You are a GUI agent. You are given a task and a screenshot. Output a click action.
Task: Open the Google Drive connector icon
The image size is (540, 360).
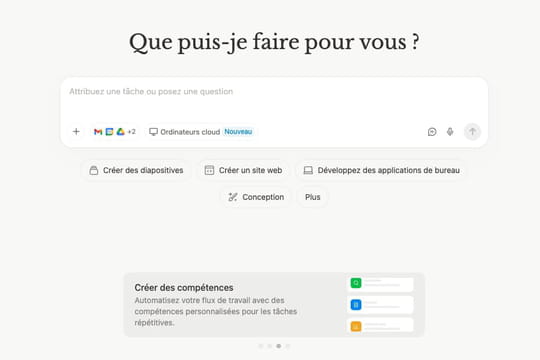(x=120, y=132)
